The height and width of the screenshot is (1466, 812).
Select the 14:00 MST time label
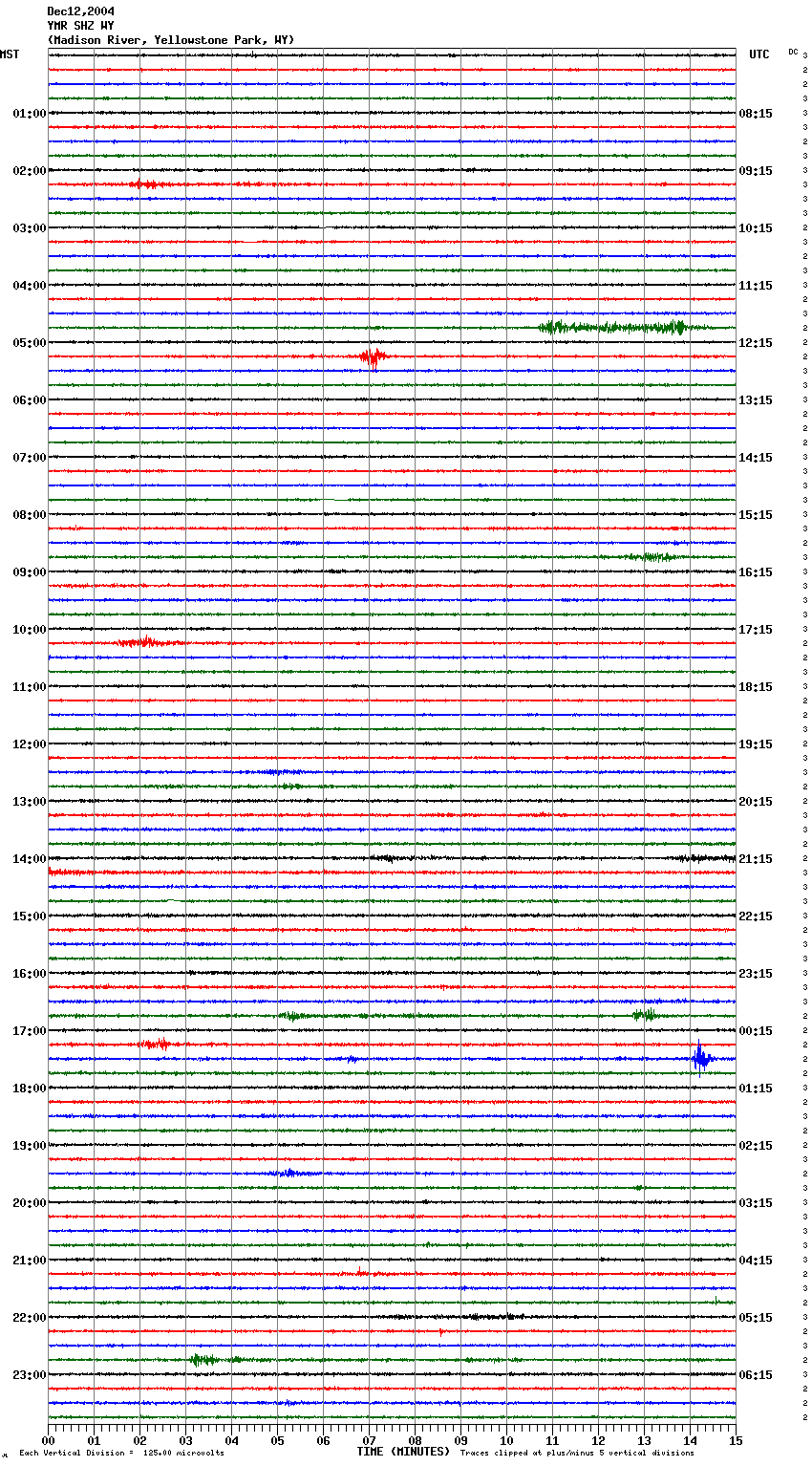(30, 859)
